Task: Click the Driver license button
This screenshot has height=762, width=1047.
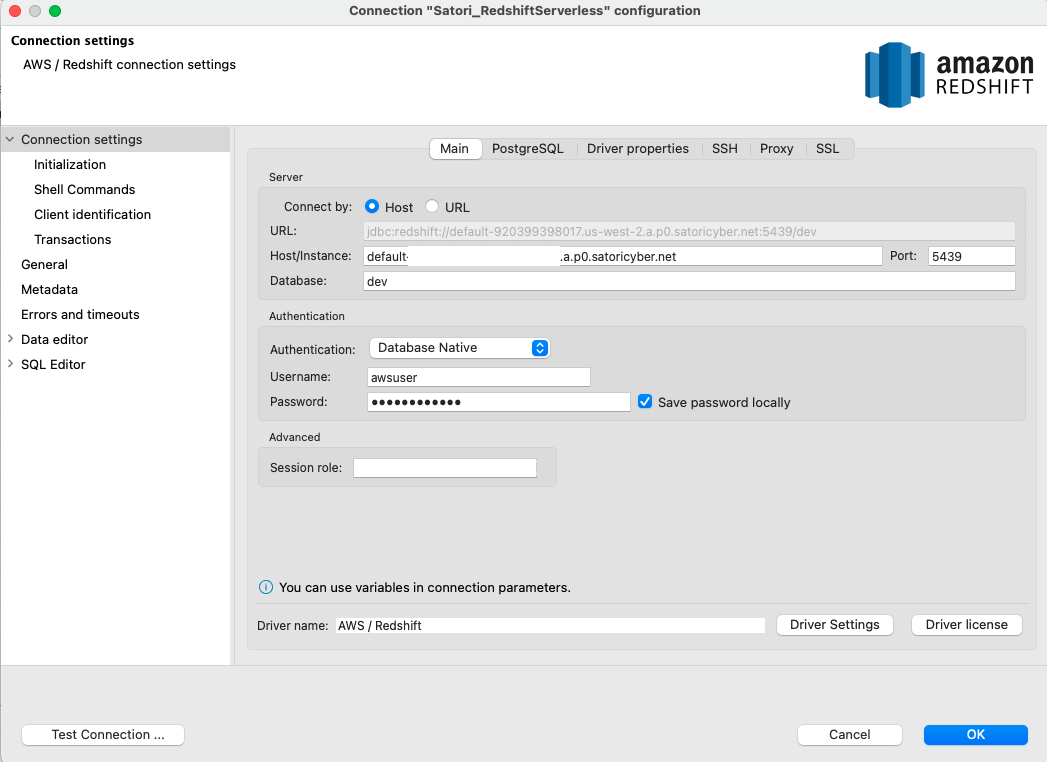Action: tap(966, 624)
